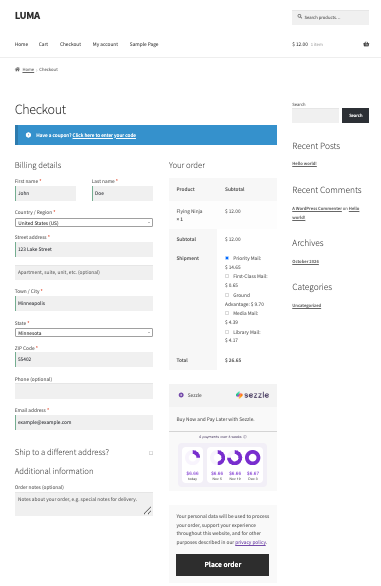
Task: Click the coupon info icon
Action: 28,135
